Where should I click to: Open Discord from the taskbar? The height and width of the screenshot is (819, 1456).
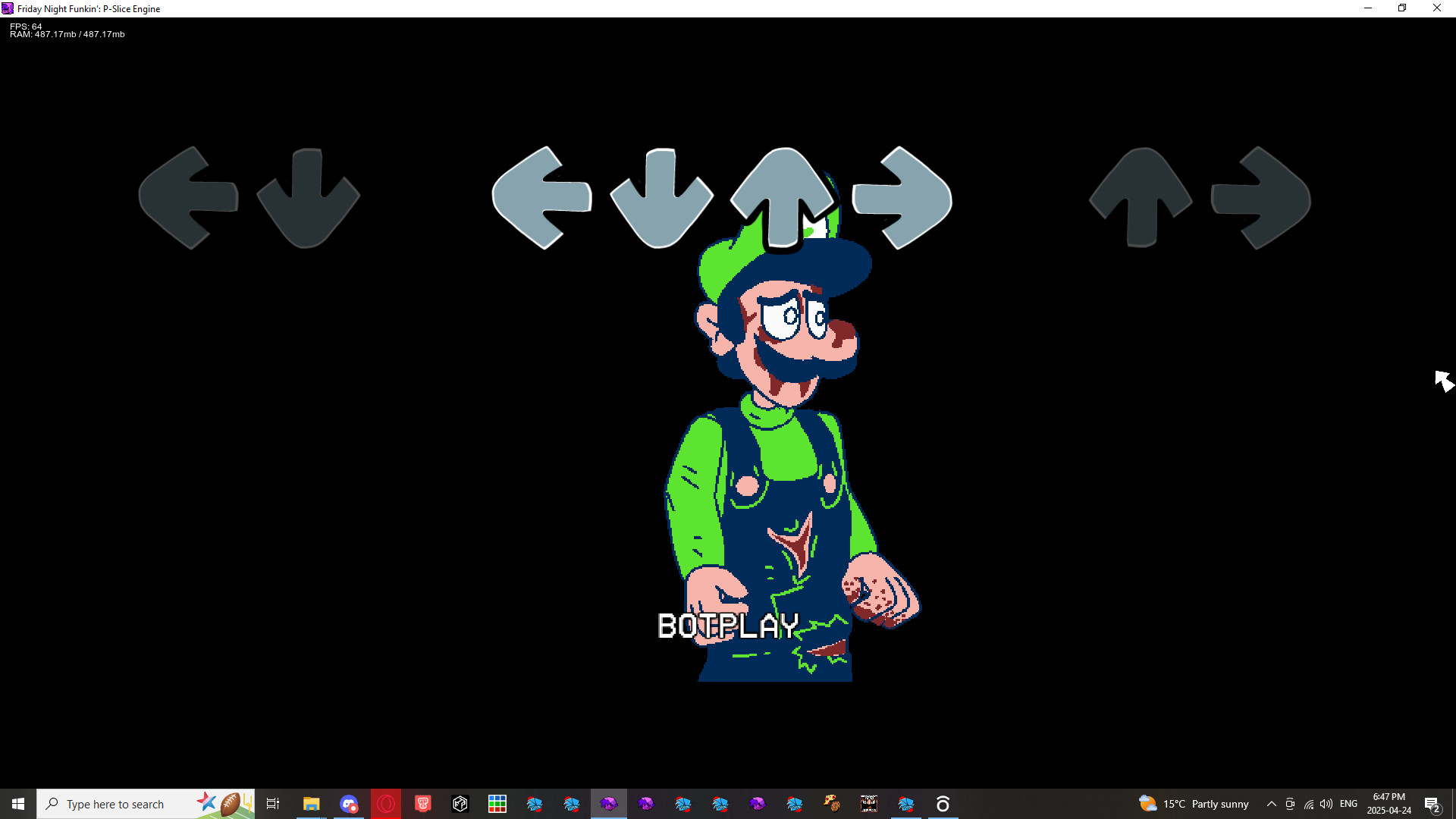[349, 803]
